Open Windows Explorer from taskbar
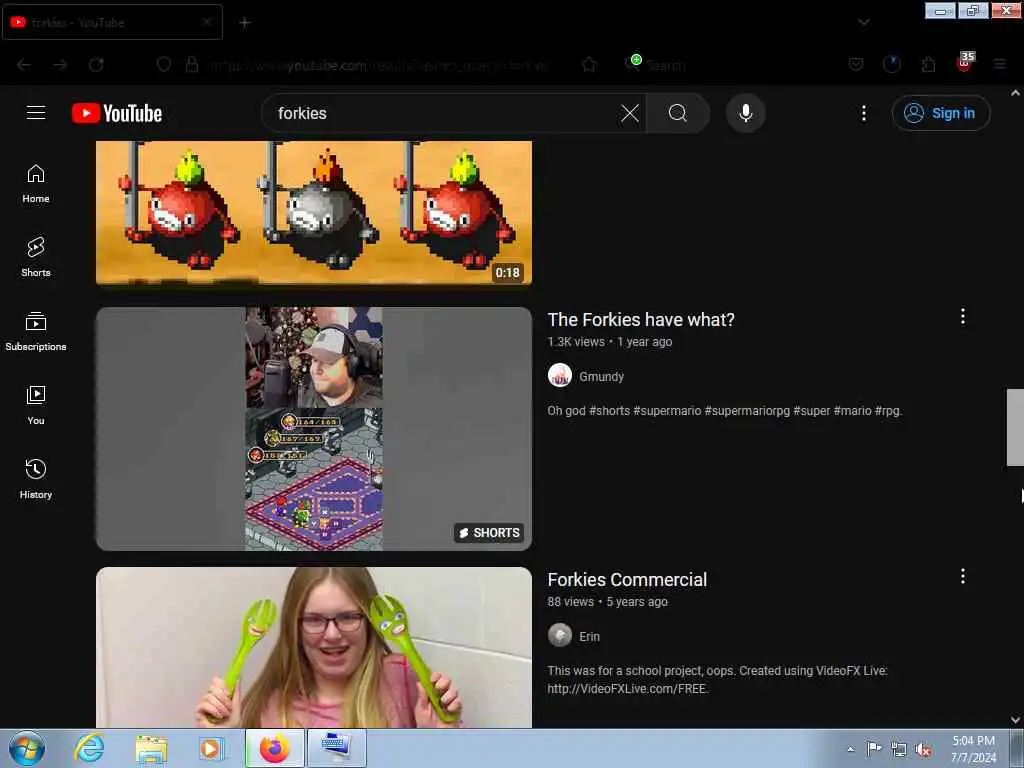The image size is (1024, 768). pos(151,748)
